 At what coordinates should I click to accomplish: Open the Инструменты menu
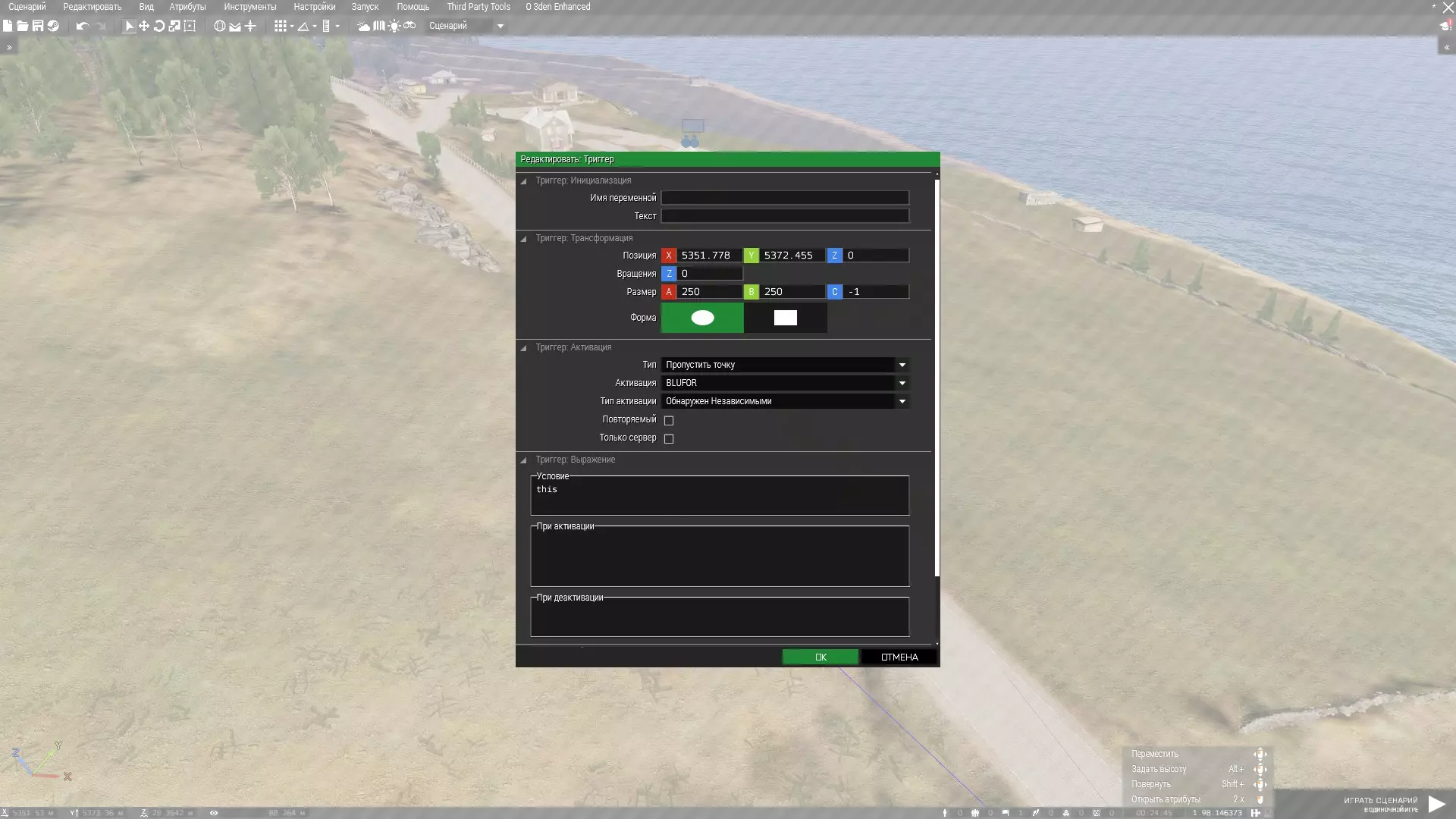tap(249, 7)
